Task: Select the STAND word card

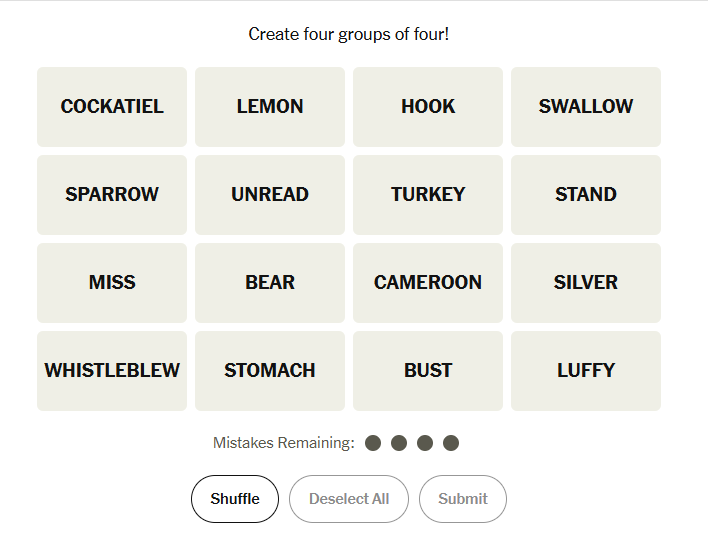Action: click(x=586, y=195)
